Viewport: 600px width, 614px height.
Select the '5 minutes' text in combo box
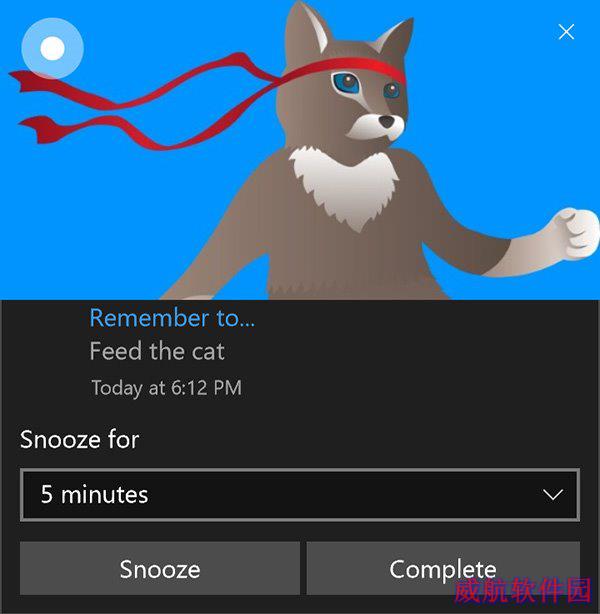coord(94,494)
